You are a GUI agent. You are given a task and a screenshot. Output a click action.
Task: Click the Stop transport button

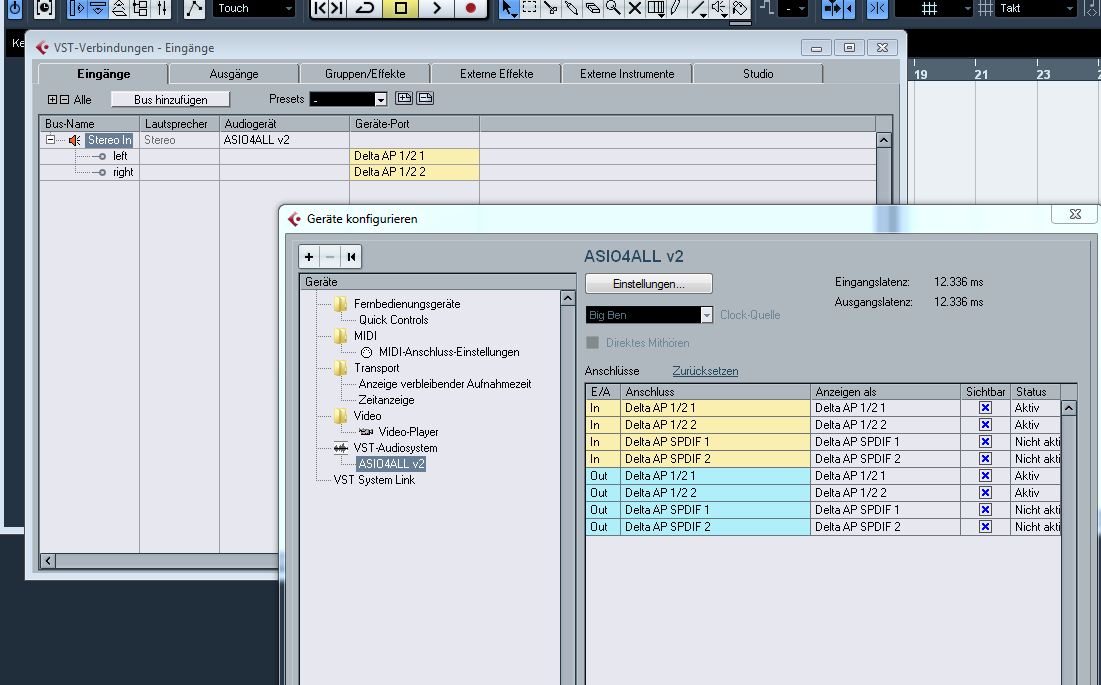click(x=401, y=9)
